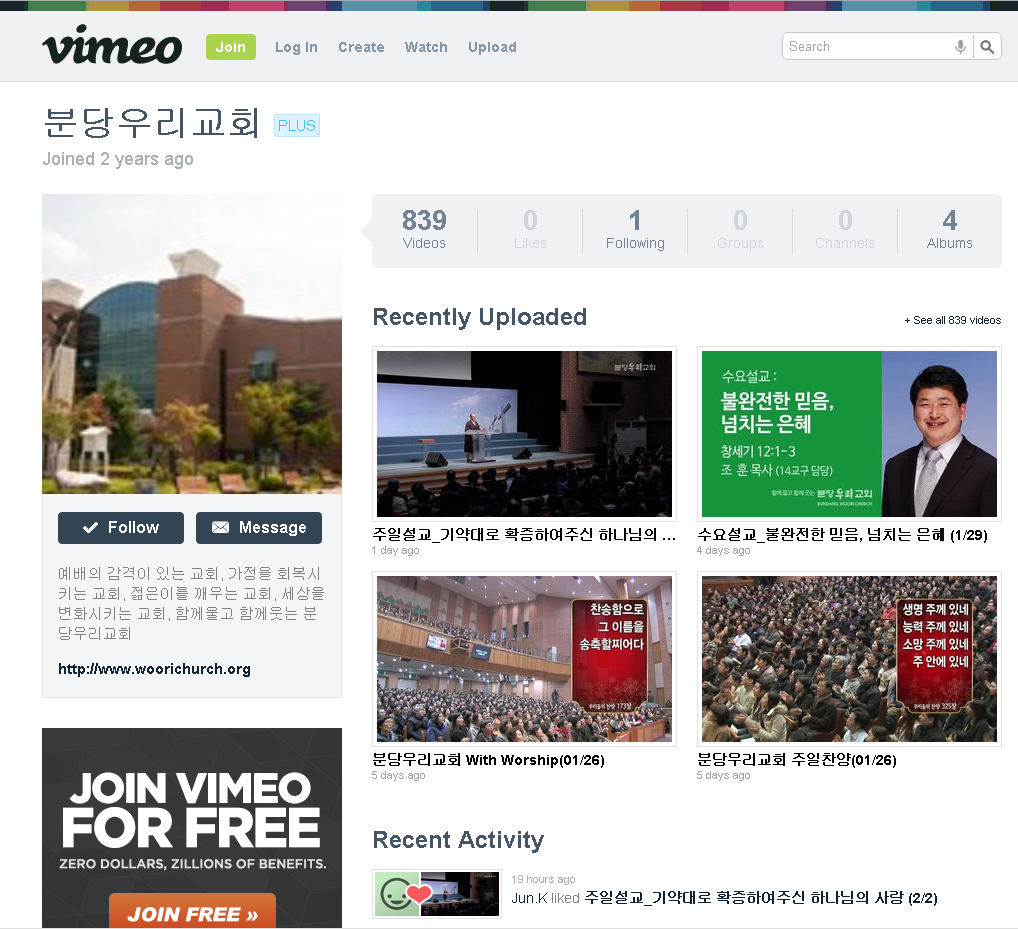The height and width of the screenshot is (929, 1018).
Task: View the 0 Likes stat
Action: coord(530,230)
